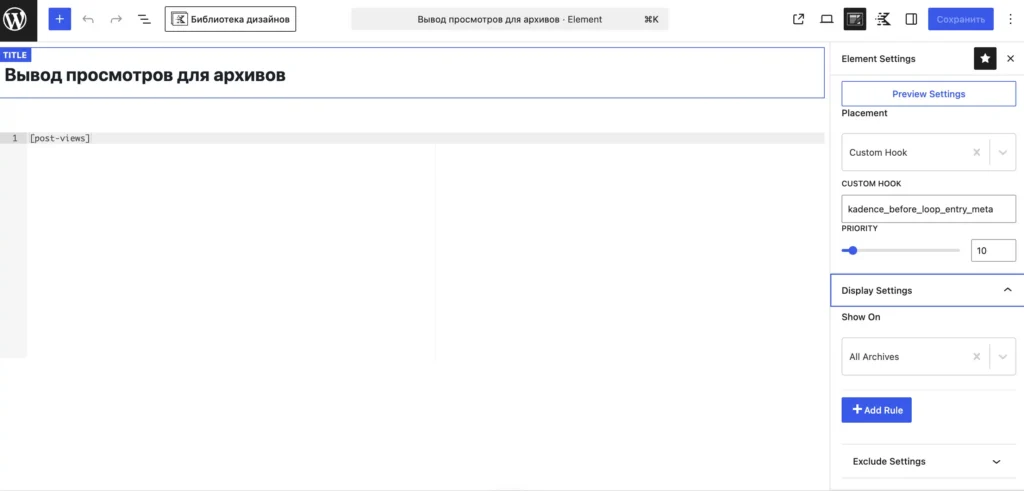Open the Show On dropdown arrow
Image resolution: width=1024 pixels, height=491 pixels.
click(1003, 356)
